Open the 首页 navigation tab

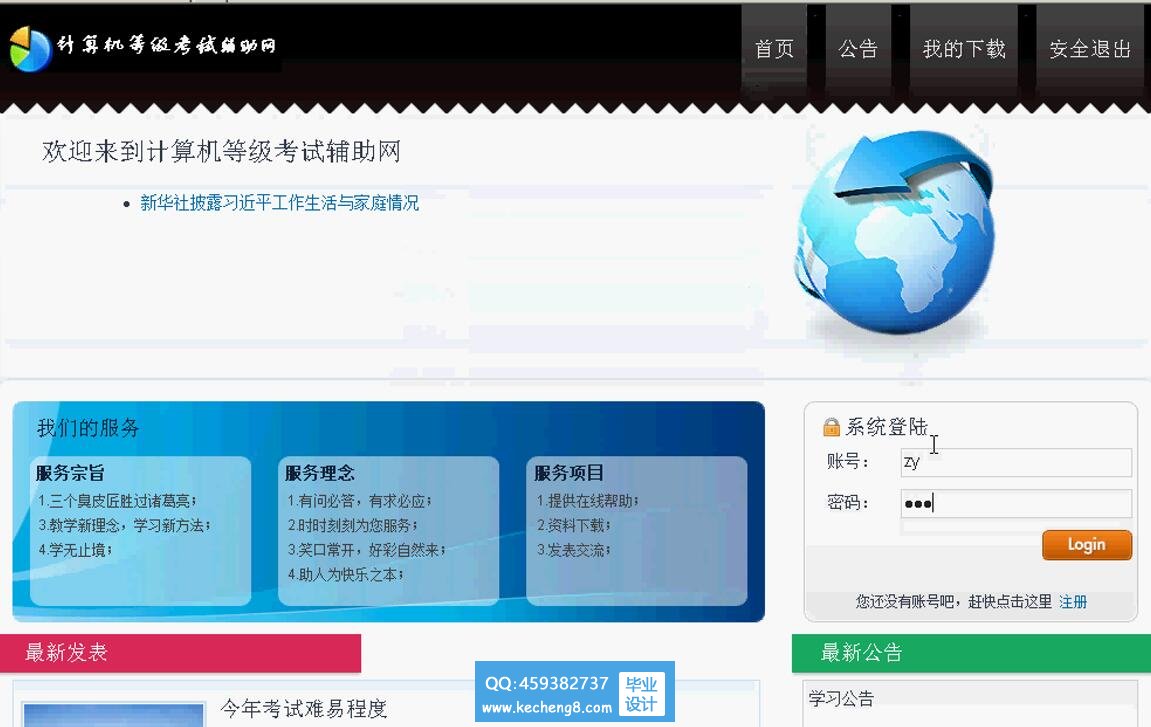click(774, 49)
